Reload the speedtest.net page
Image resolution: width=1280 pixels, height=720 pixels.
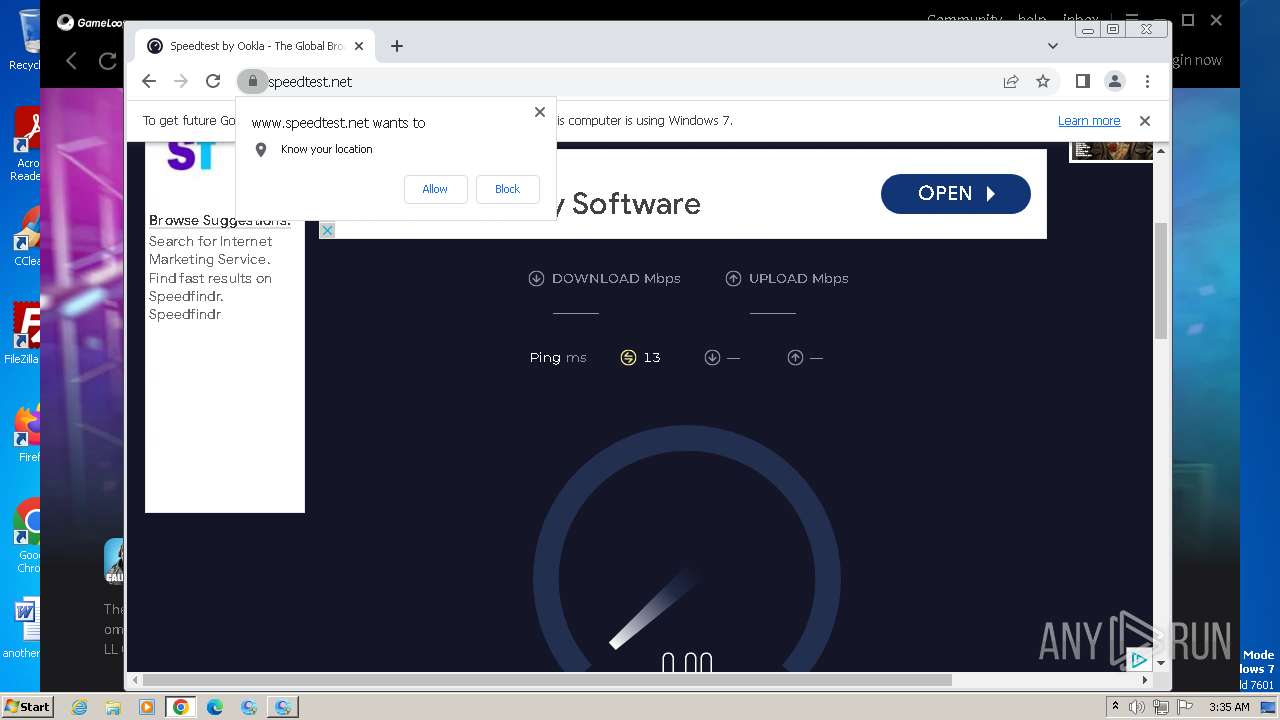[x=213, y=81]
